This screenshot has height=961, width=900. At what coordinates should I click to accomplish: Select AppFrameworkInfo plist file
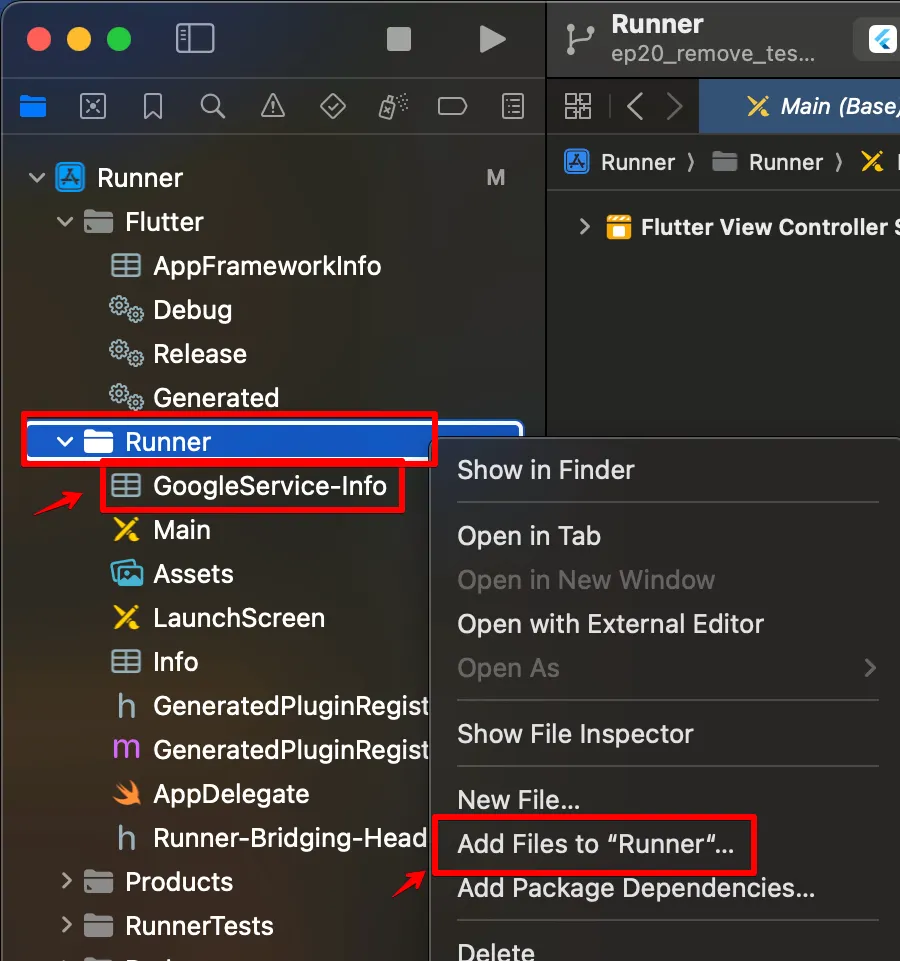pos(246,266)
